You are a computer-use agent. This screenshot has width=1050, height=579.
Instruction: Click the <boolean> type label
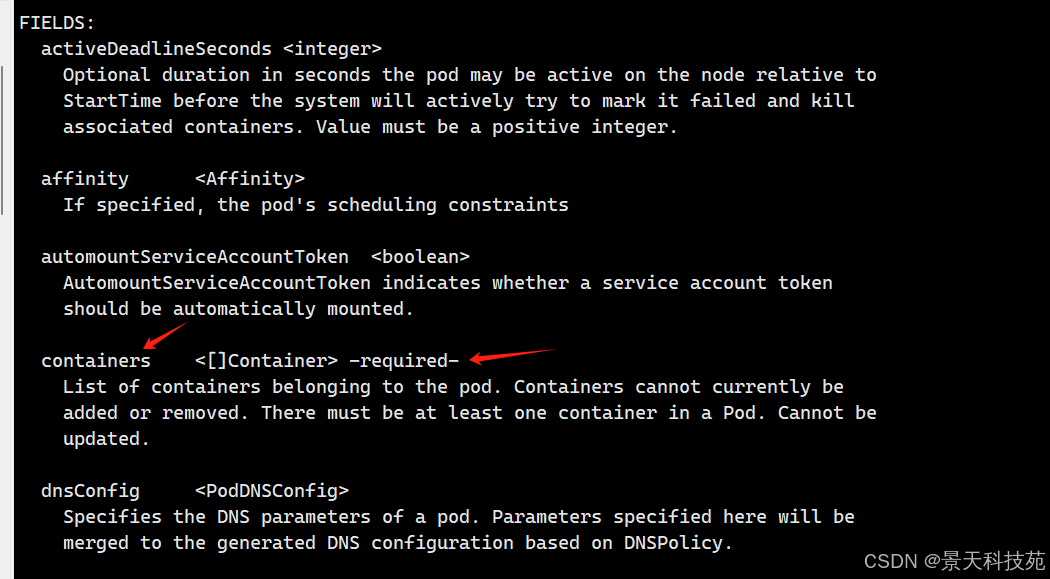[x=420, y=257]
